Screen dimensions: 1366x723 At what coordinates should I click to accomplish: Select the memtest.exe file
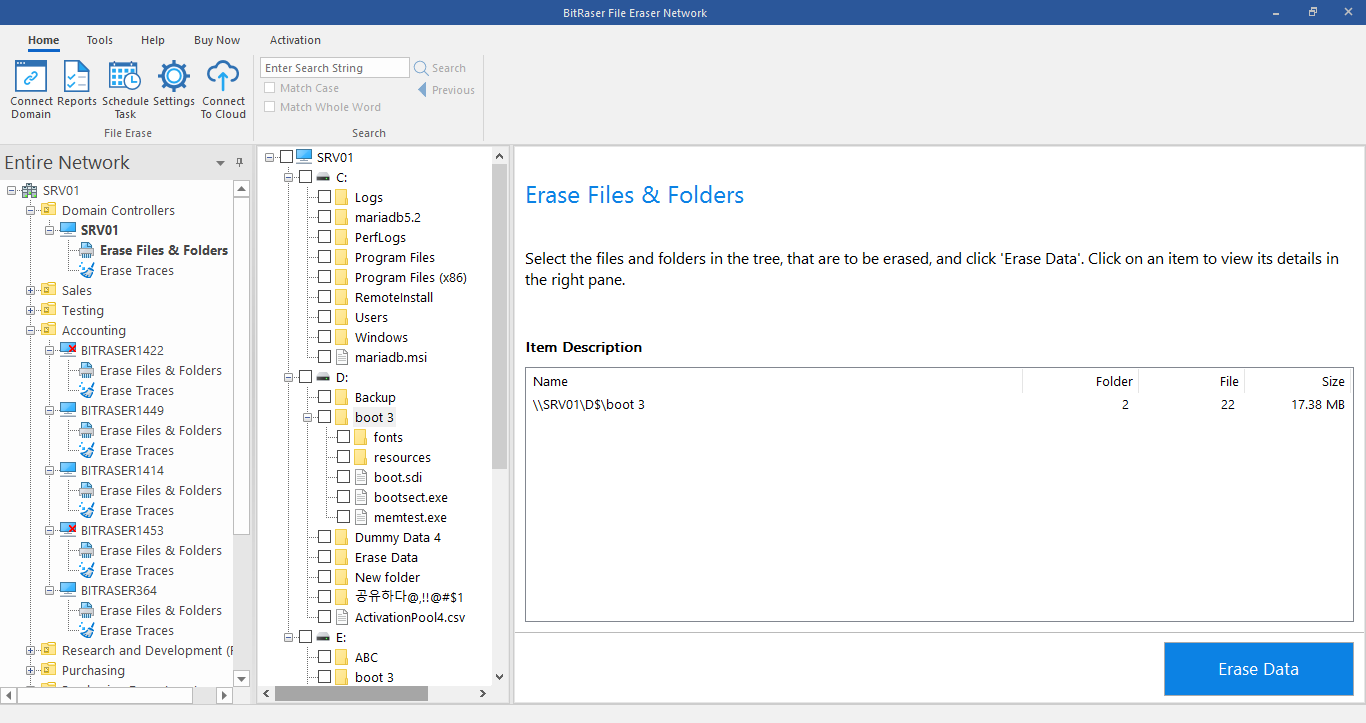click(x=410, y=517)
